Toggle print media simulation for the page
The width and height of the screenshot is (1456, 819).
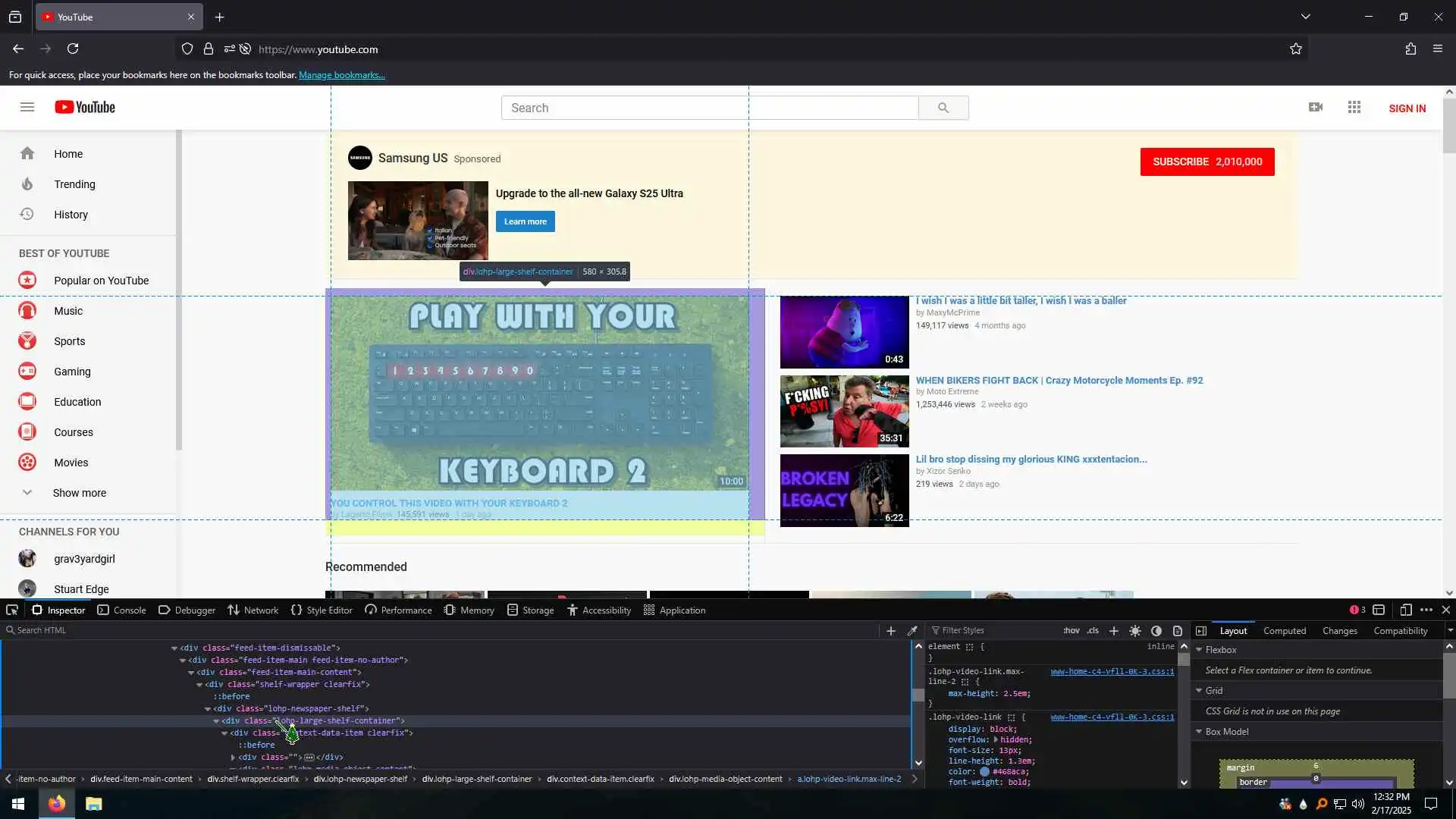point(1178,630)
